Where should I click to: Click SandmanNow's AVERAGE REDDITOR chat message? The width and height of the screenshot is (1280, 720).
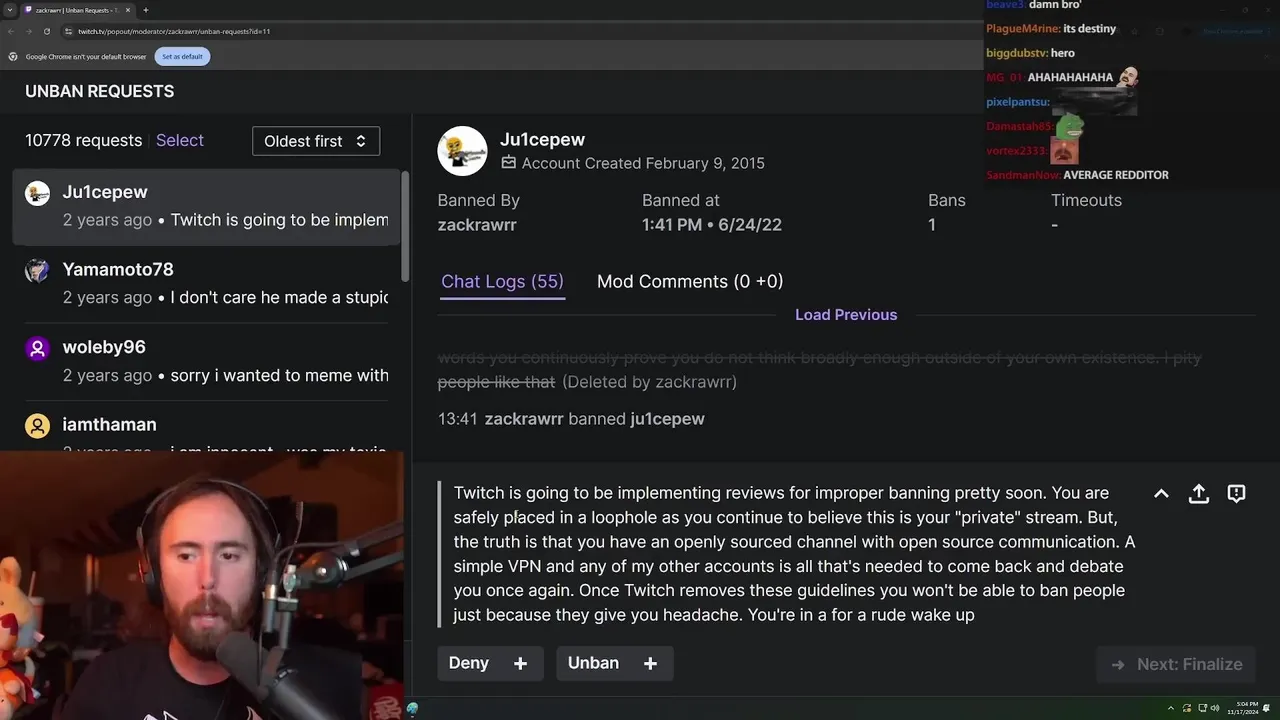(x=1077, y=175)
